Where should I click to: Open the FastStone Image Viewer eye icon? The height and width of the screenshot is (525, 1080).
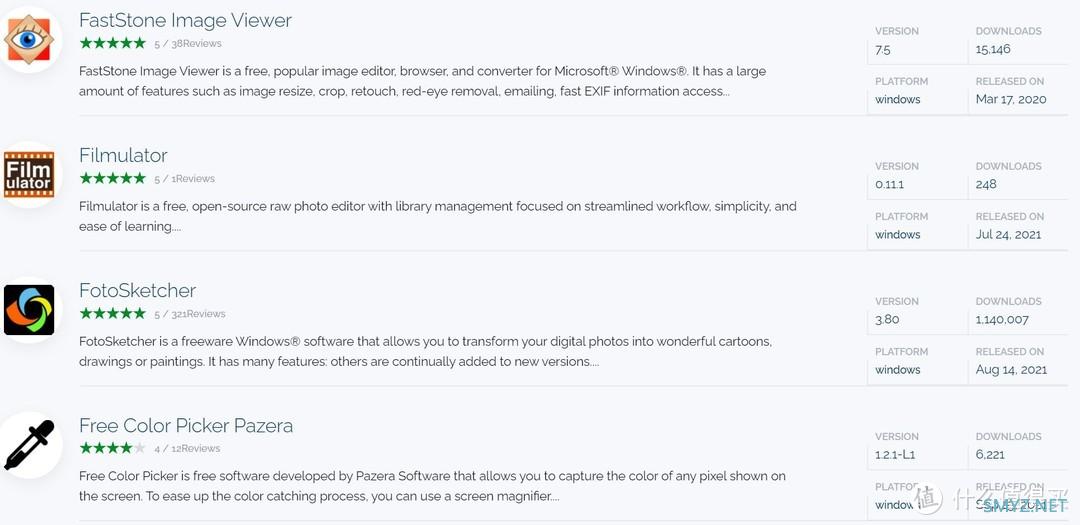click(x=28, y=40)
